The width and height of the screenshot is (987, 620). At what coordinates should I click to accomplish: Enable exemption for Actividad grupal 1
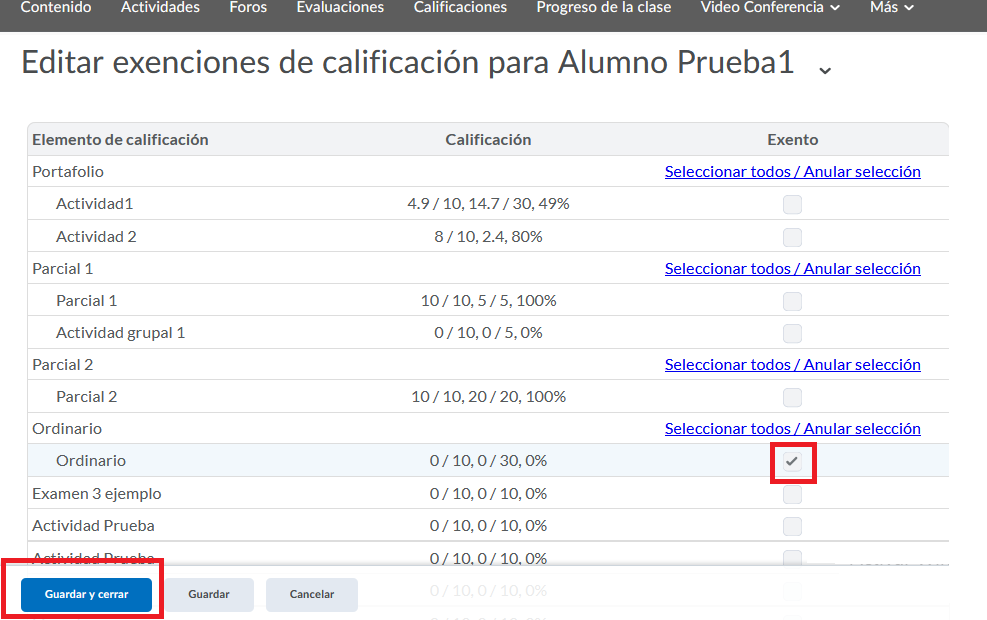[x=792, y=333]
